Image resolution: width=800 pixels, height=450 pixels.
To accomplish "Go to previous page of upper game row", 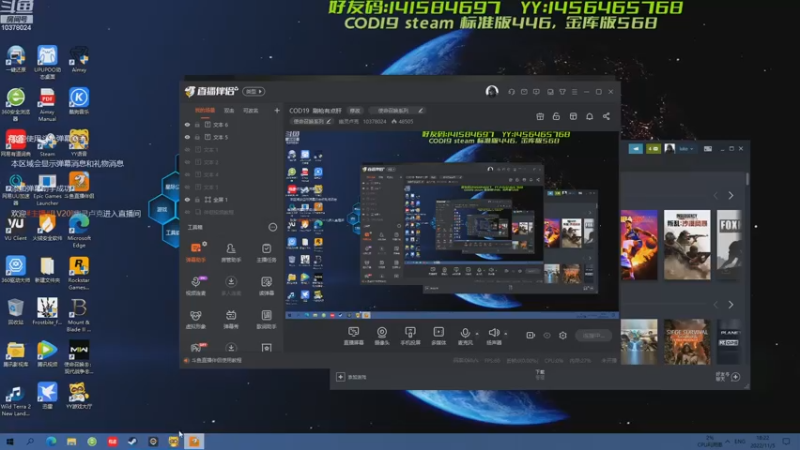I will [x=715, y=195].
